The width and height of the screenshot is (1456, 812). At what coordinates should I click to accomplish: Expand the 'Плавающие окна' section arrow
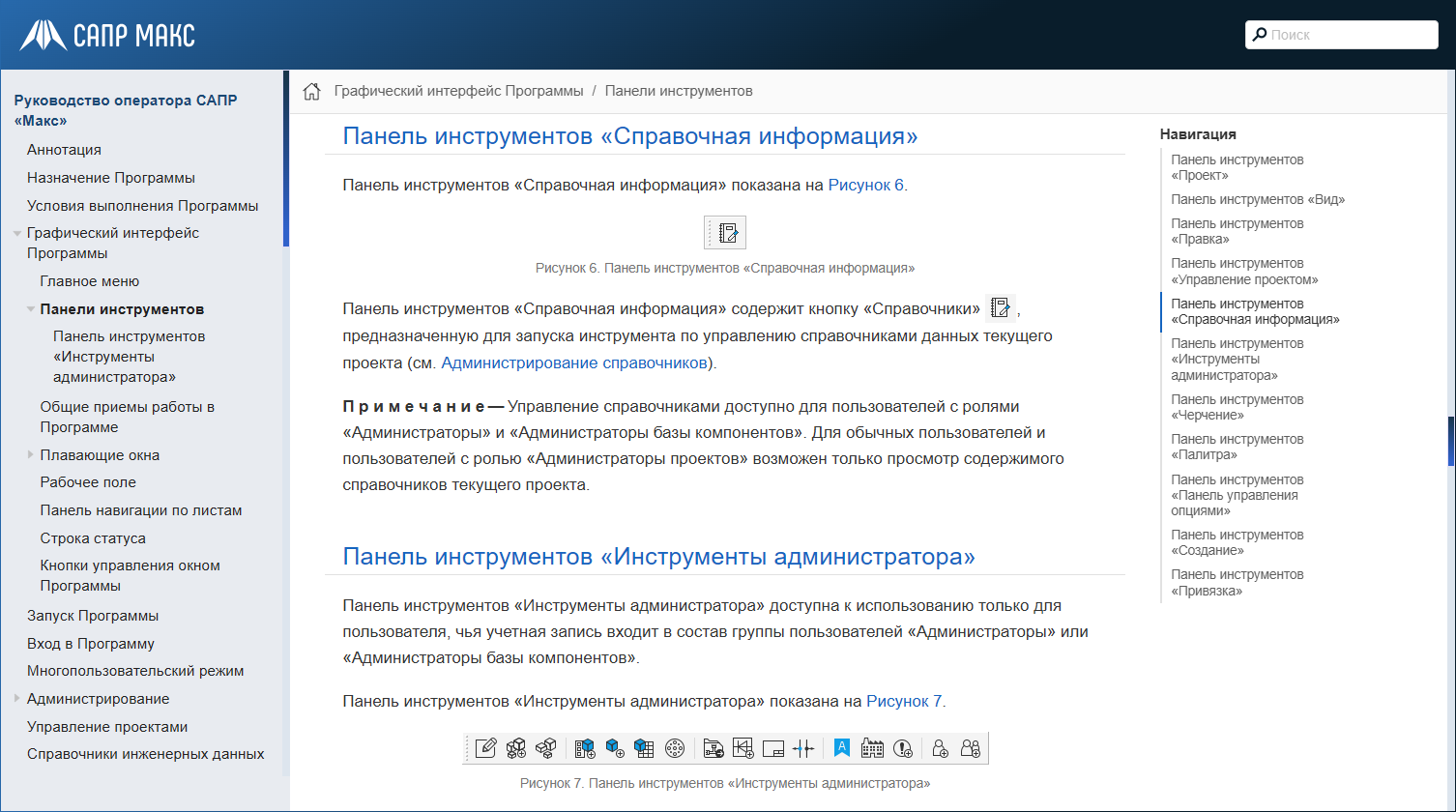pyautogui.click(x=31, y=455)
